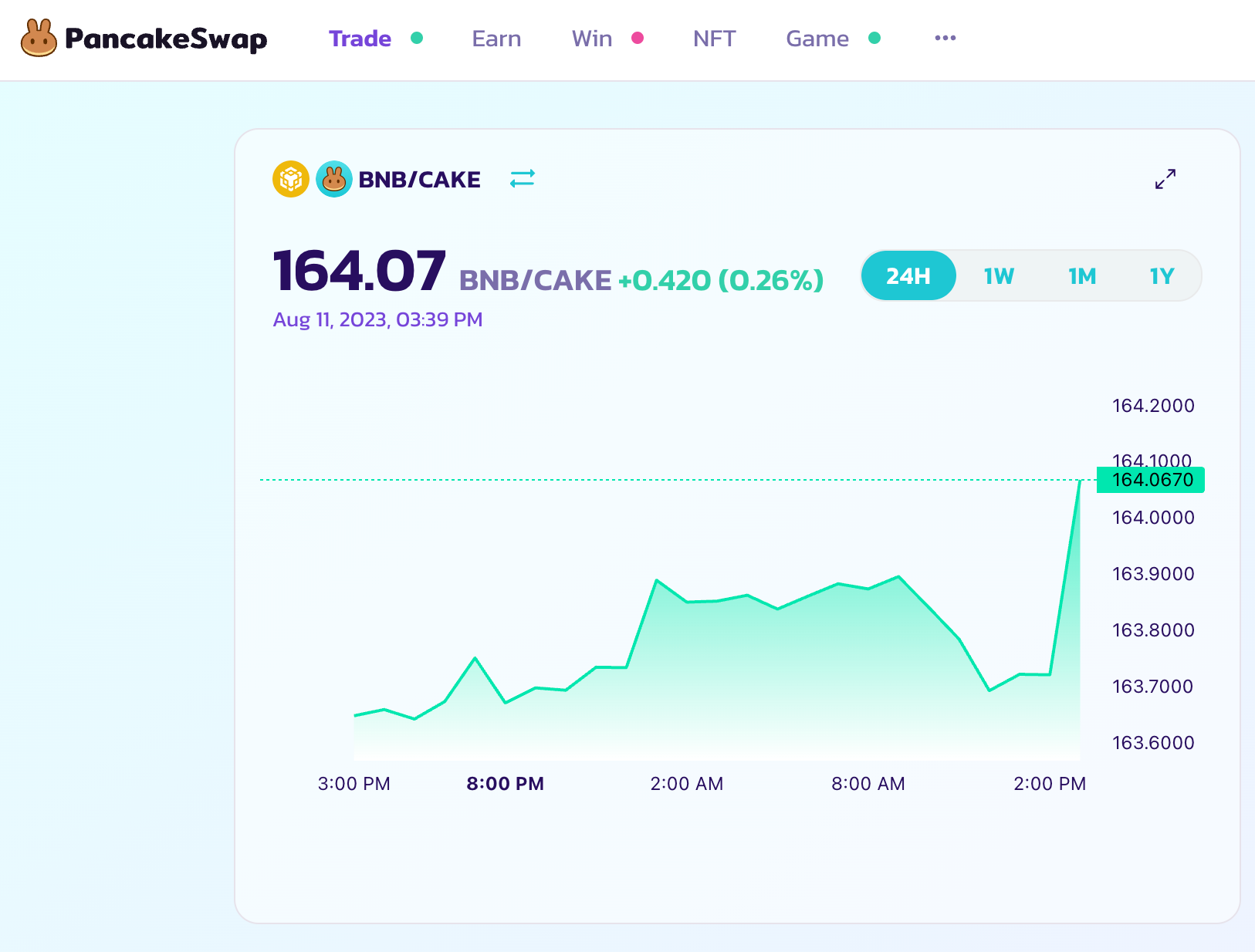
Task: Click pink dot next to Win
Action: [638, 38]
